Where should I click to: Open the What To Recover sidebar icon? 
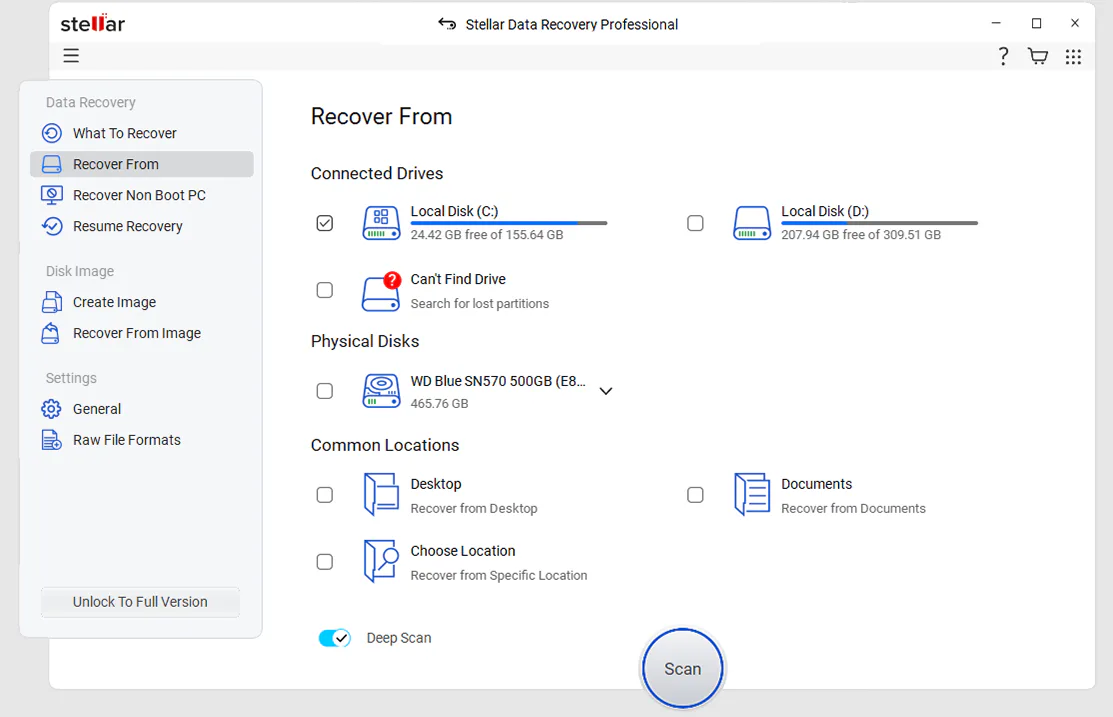52,133
